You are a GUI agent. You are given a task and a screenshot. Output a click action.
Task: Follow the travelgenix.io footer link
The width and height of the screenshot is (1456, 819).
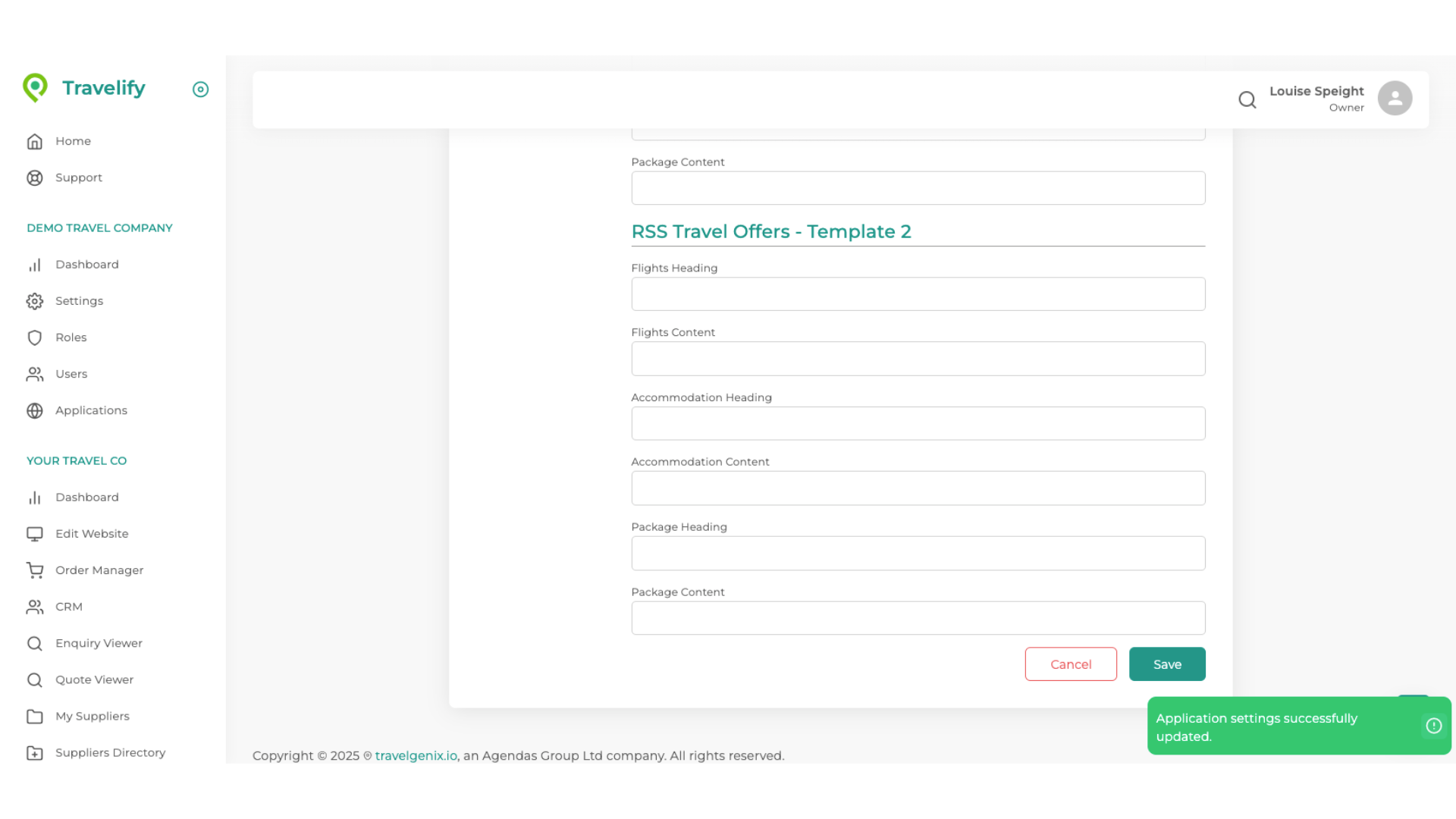(416, 755)
